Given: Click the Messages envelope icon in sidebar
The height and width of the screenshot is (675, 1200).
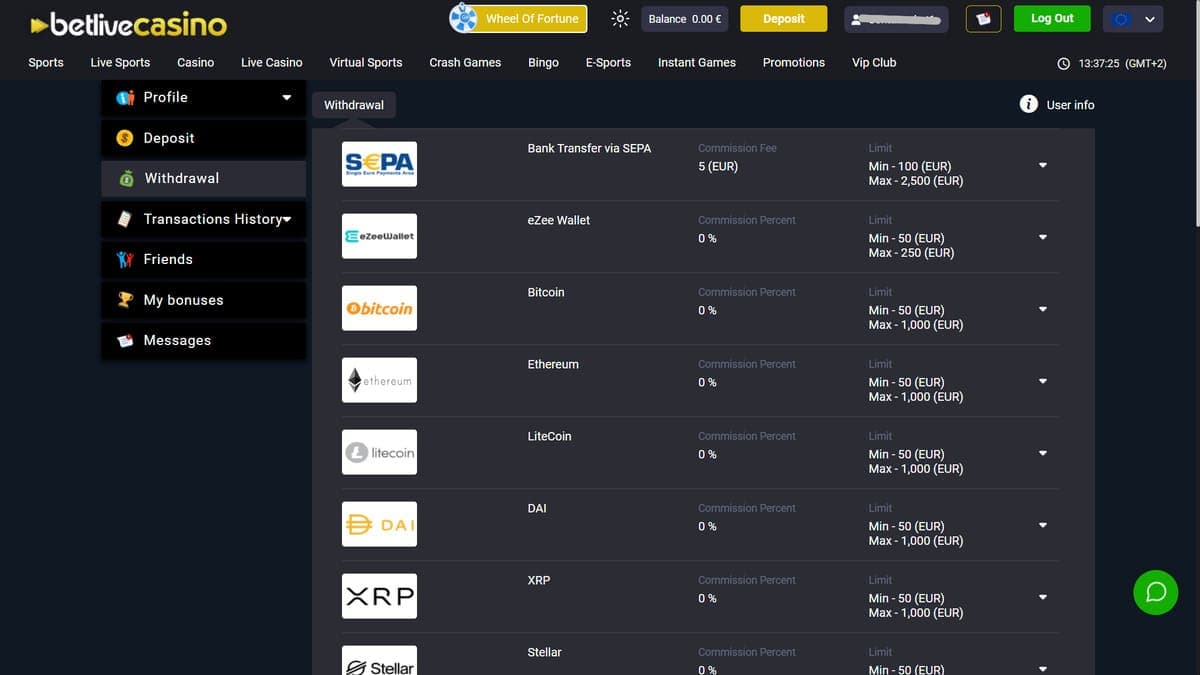Looking at the screenshot, I should tap(125, 340).
